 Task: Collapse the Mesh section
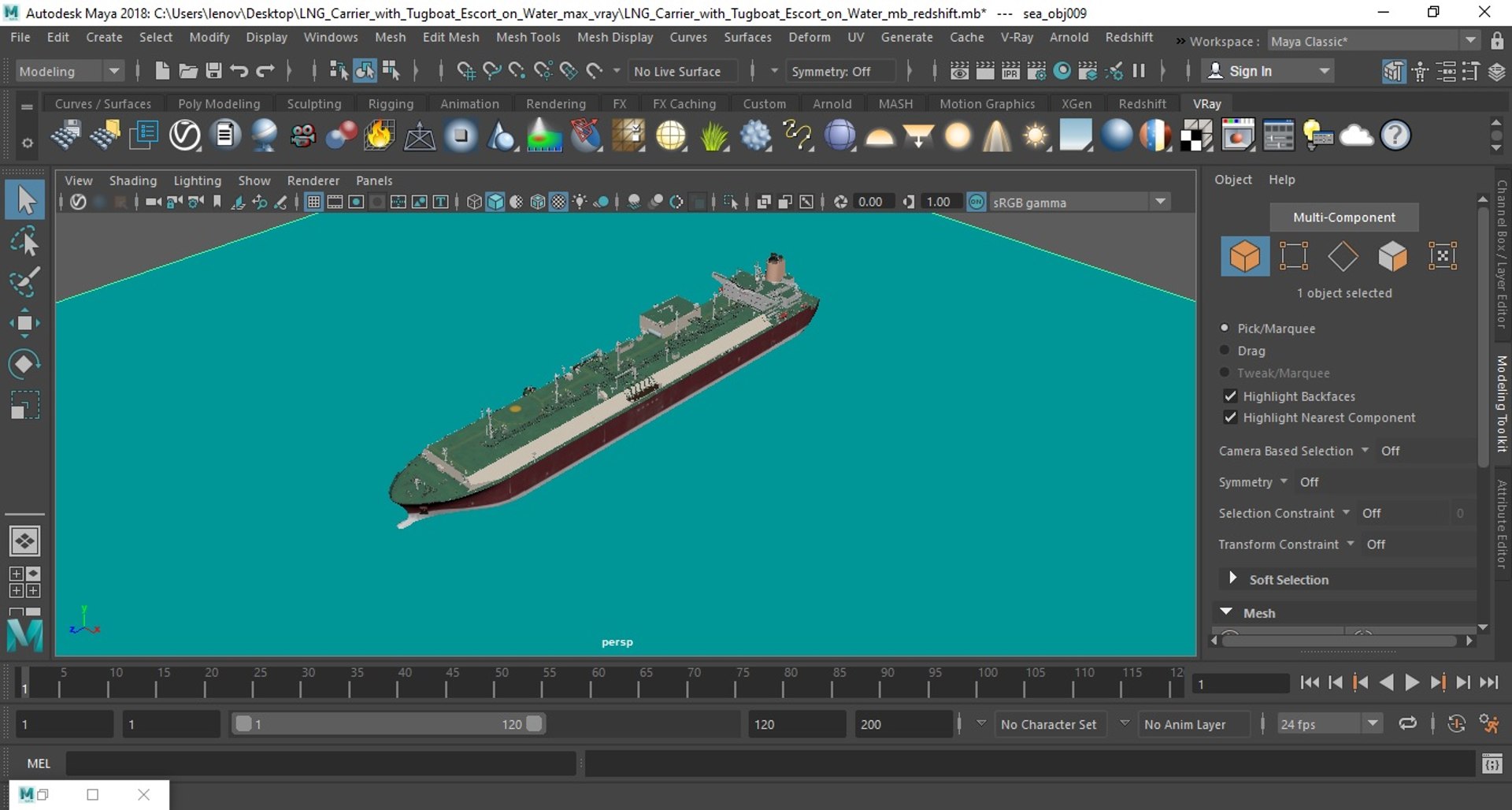point(1226,611)
